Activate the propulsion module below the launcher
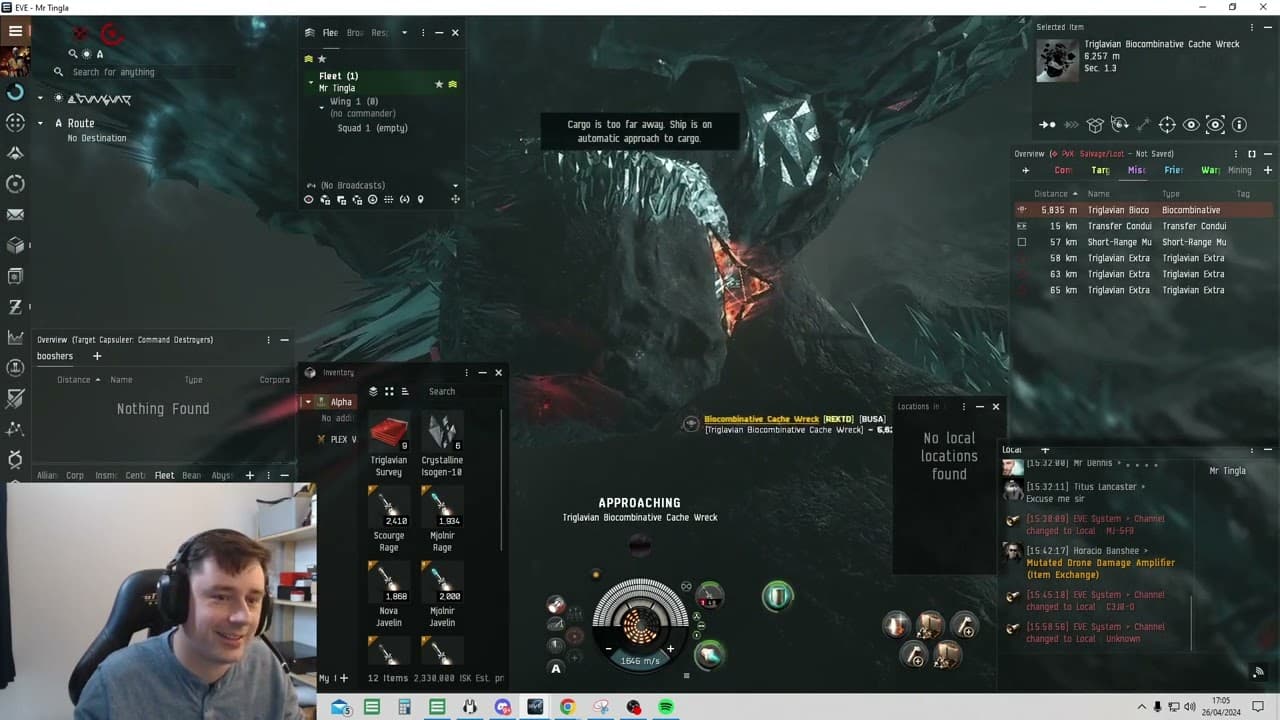1280x720 pixels. coord(709,655)
